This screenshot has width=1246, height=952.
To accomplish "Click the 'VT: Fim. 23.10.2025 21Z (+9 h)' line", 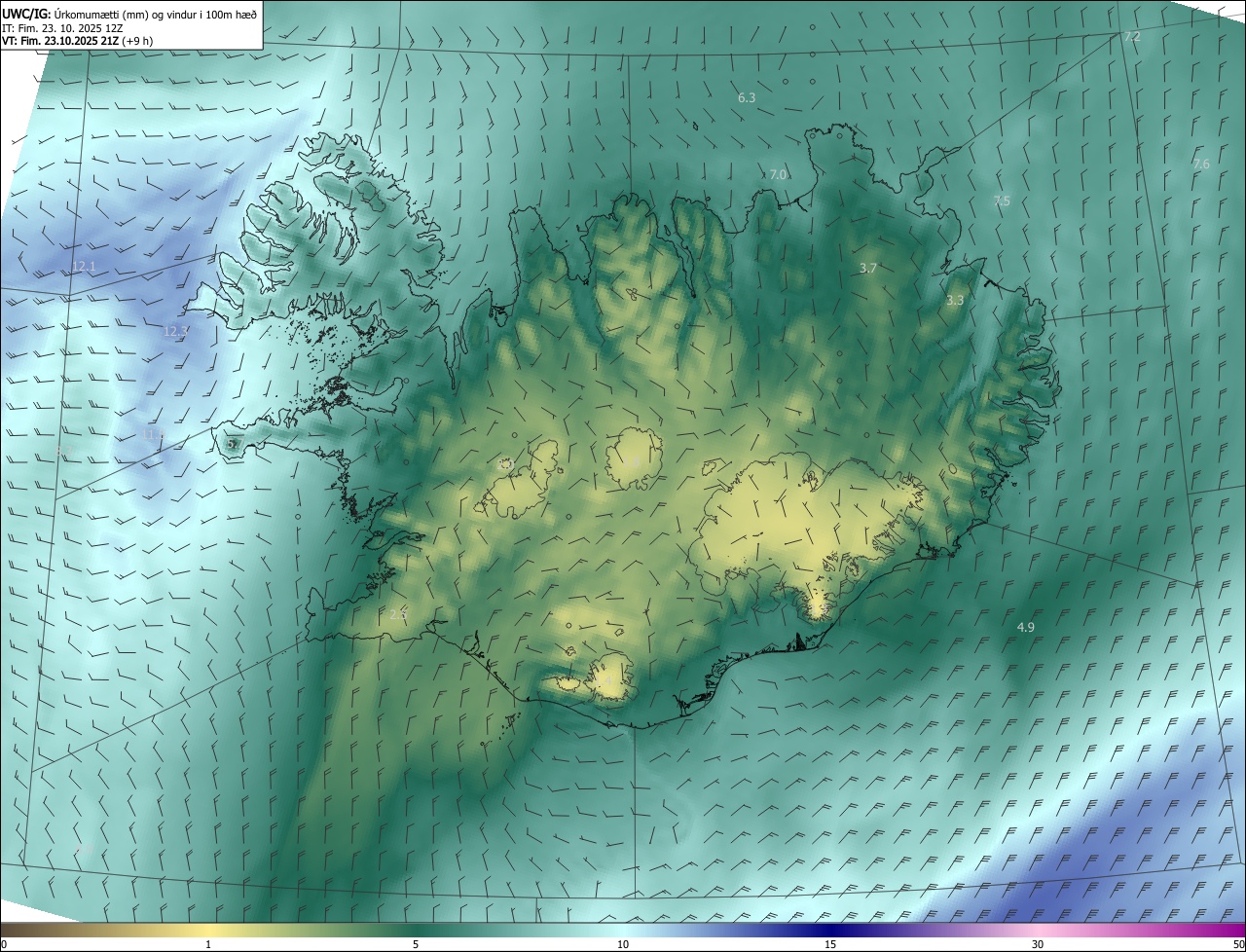I will [x=77, y=41].
